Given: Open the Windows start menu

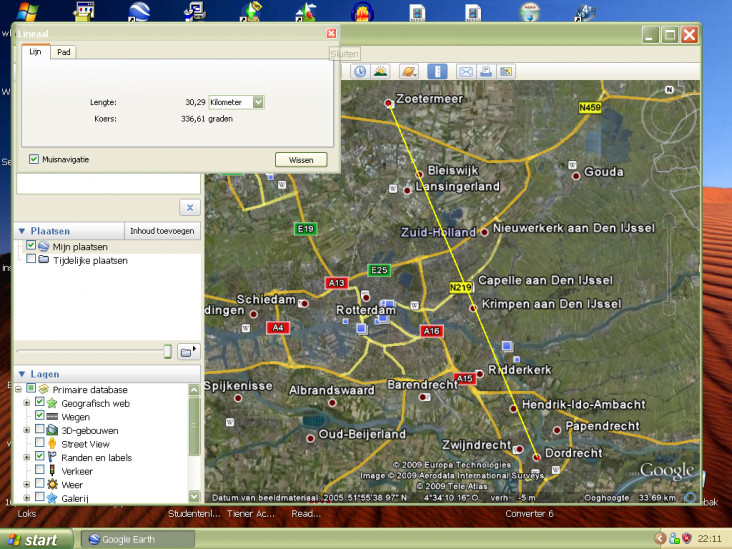Looking at the screenshot, I should (x=36, y=540).
